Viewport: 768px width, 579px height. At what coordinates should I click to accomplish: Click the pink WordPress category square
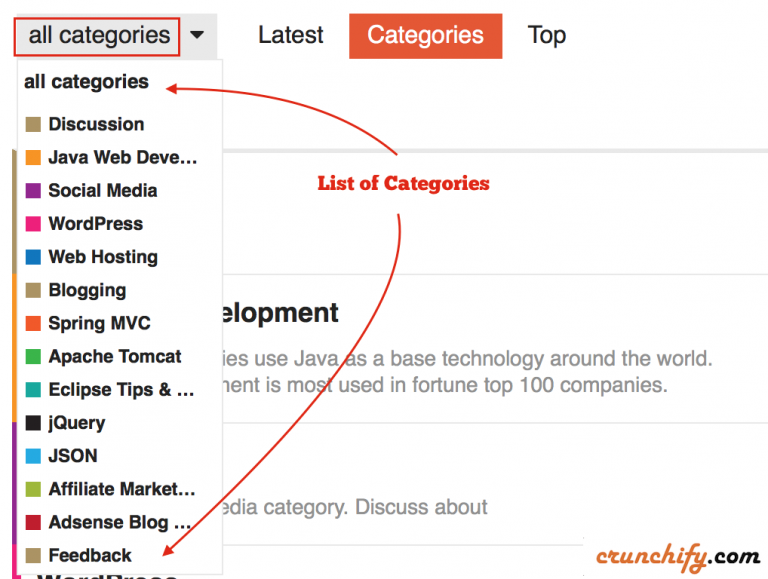(x=33, y=224)
